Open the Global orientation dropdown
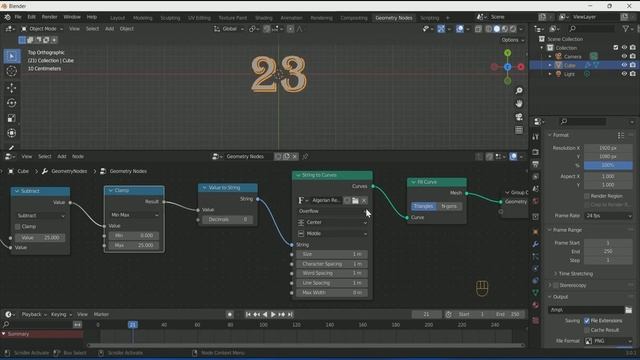 (229, 29)
